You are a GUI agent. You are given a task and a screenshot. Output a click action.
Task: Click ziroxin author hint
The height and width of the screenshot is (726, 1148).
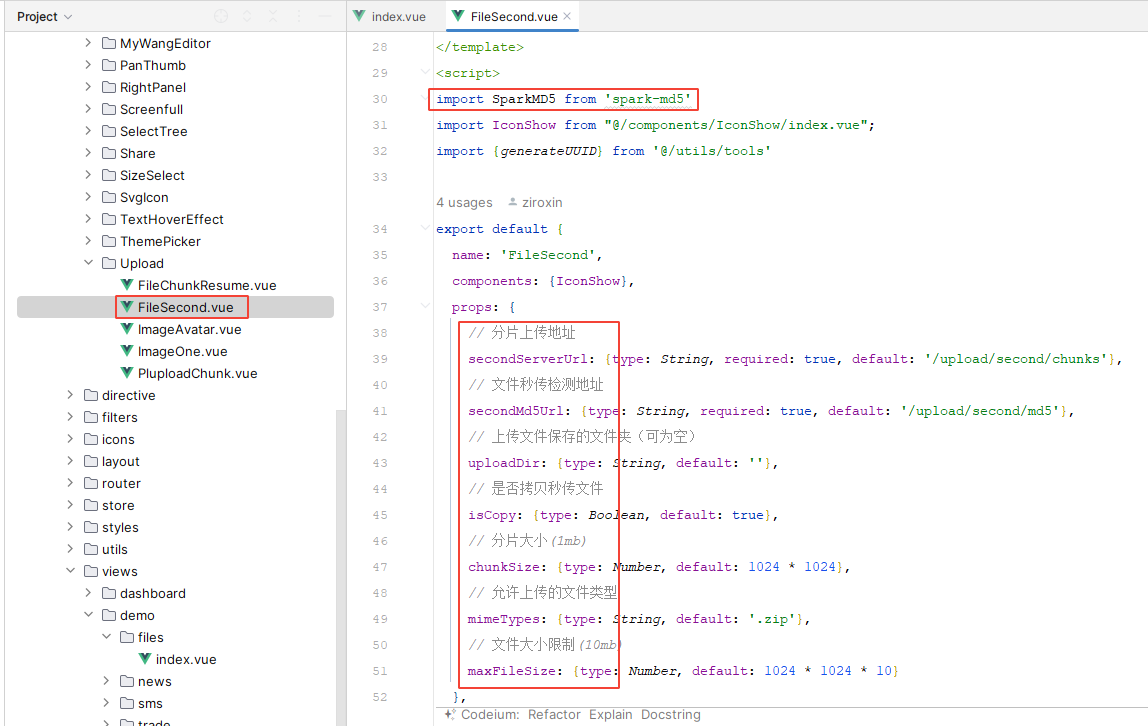542,202
